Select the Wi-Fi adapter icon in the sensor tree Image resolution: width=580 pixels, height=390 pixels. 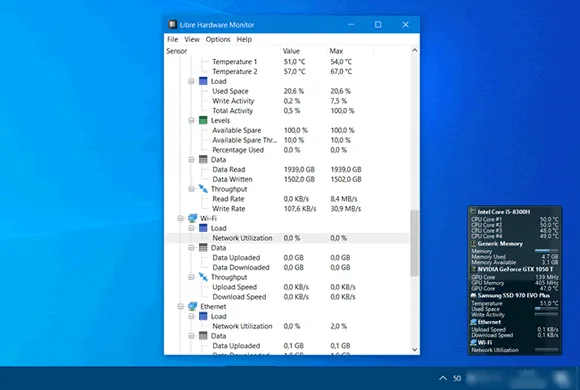(x=192, y=218)
